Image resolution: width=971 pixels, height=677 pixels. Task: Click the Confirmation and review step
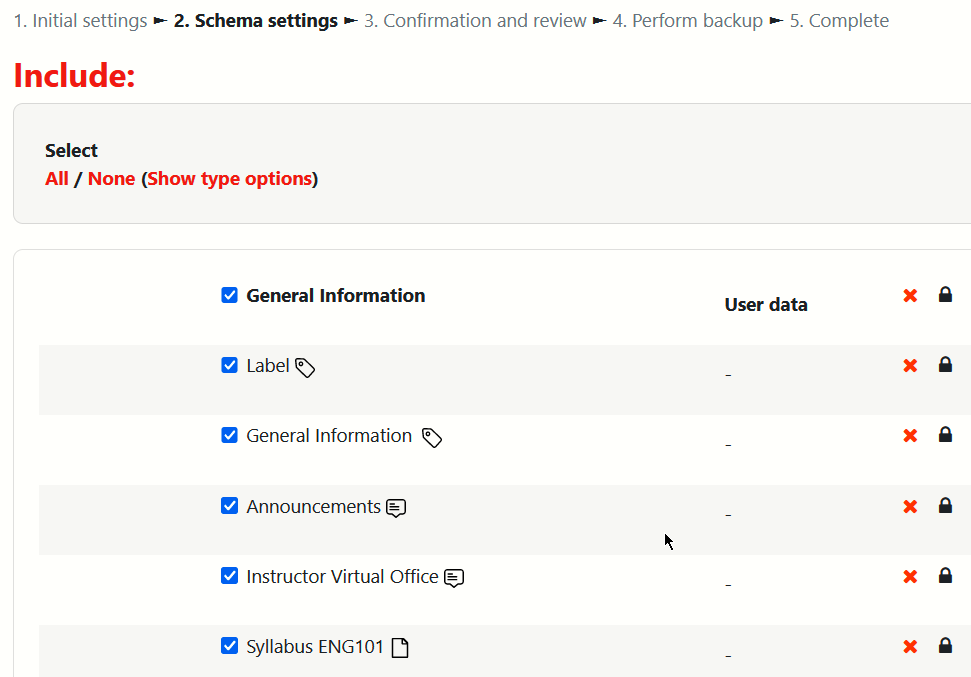pos(475,21)
